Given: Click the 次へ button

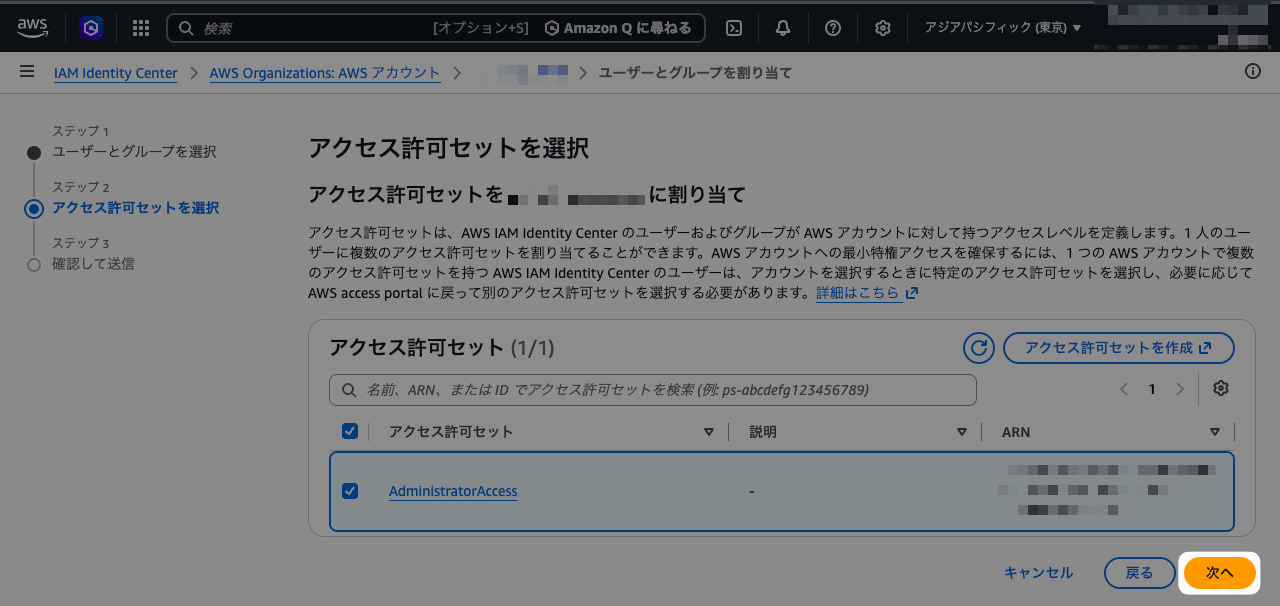Looking at the screenshot, I should click(1220, 573).
